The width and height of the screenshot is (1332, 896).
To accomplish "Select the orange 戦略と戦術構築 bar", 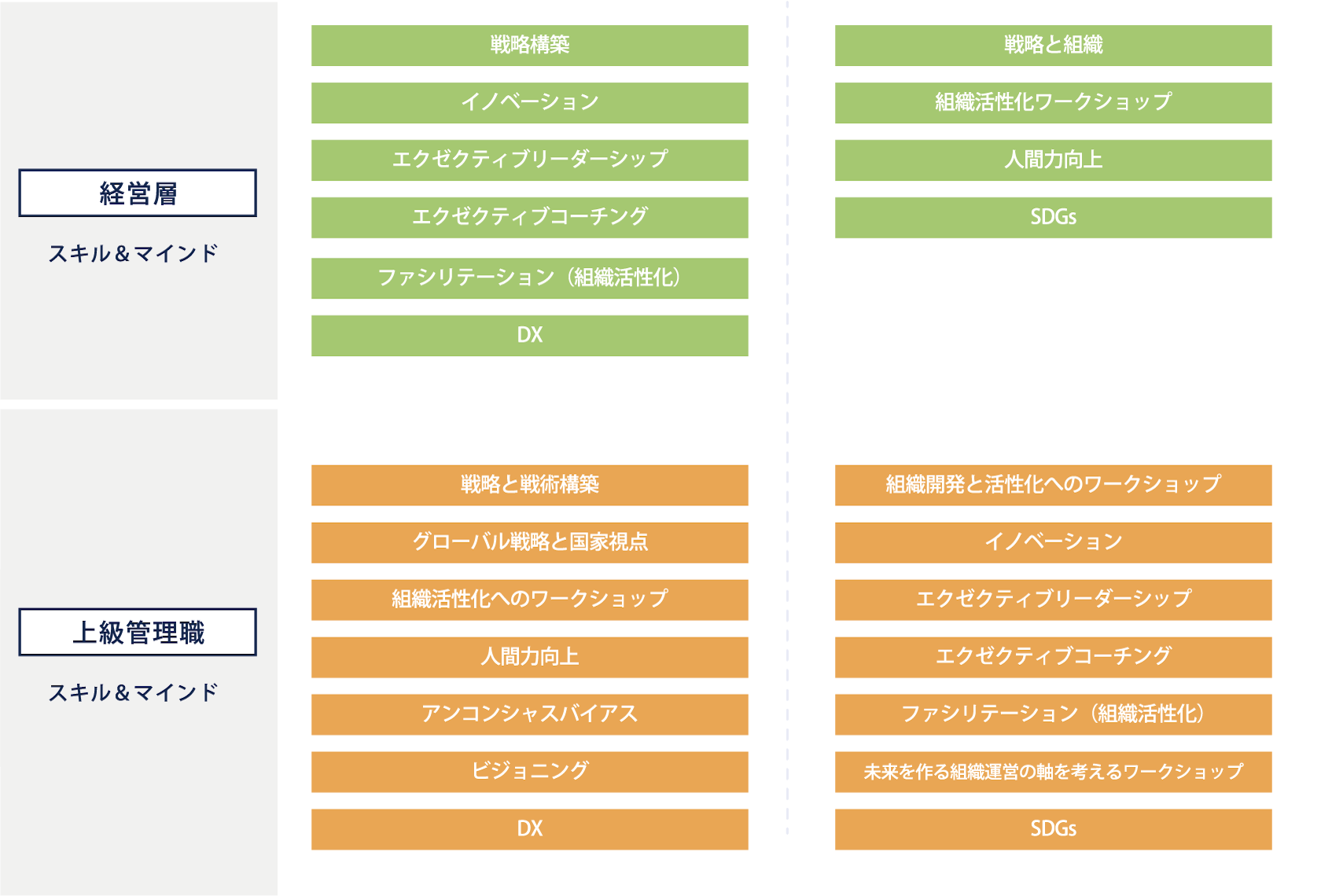I will (x=529, y=485).
